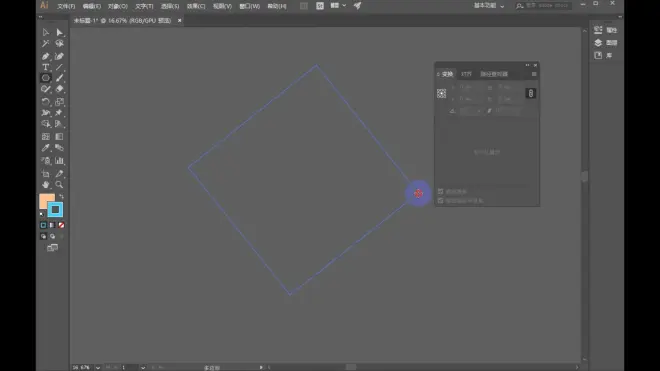Open the Transform panel options menu

tap(534, 74)
